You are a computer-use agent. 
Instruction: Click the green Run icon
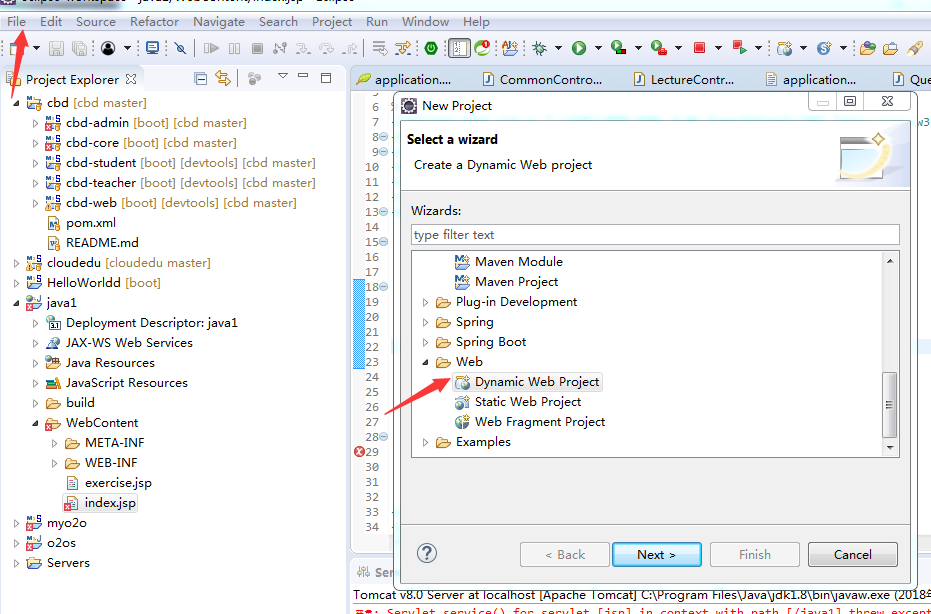tap(579, 48)
